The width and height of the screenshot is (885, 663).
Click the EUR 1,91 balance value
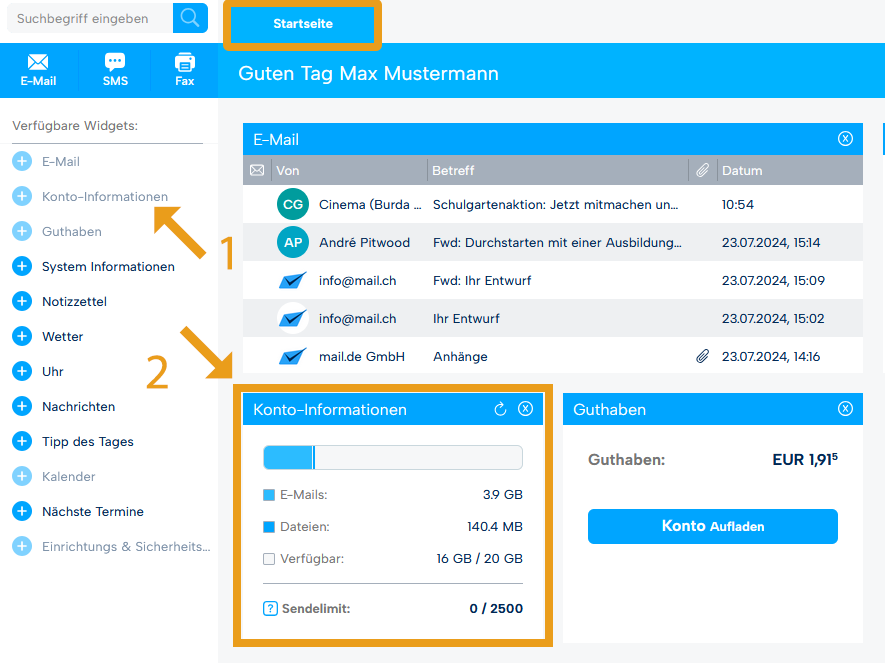pyautogui.click(x=805, y=459)
